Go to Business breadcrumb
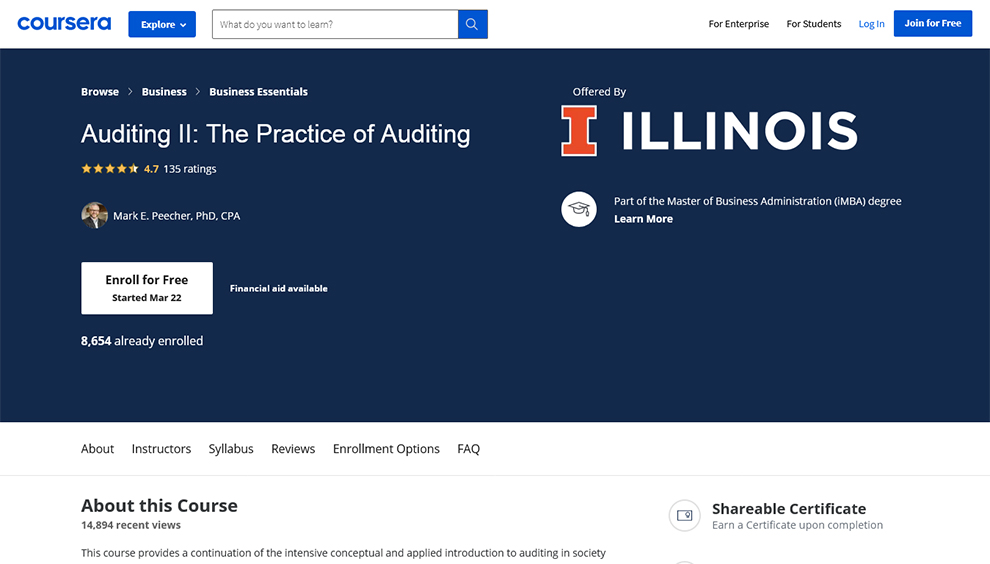 (164, 92)
